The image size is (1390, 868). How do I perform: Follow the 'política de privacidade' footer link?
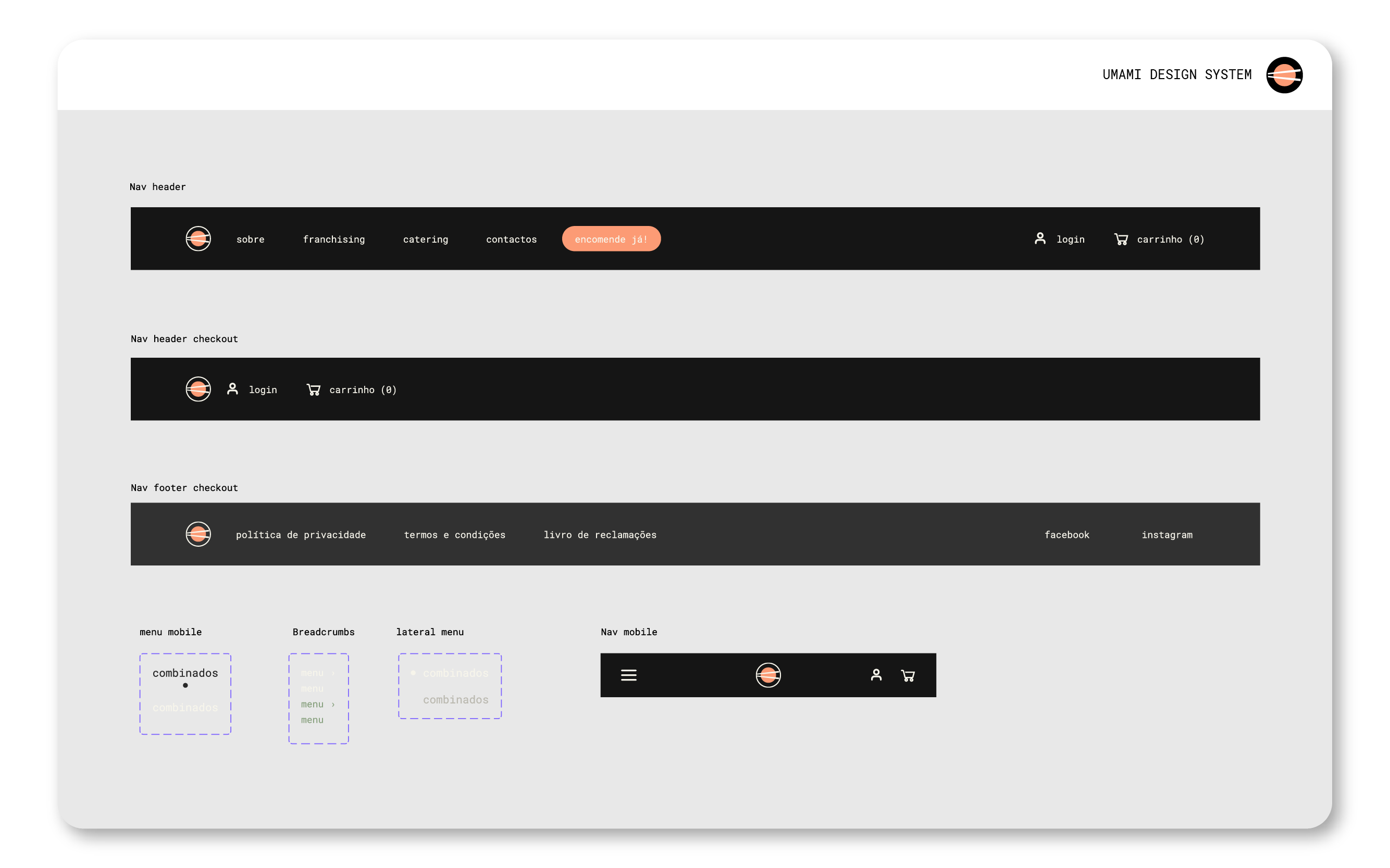301,535
